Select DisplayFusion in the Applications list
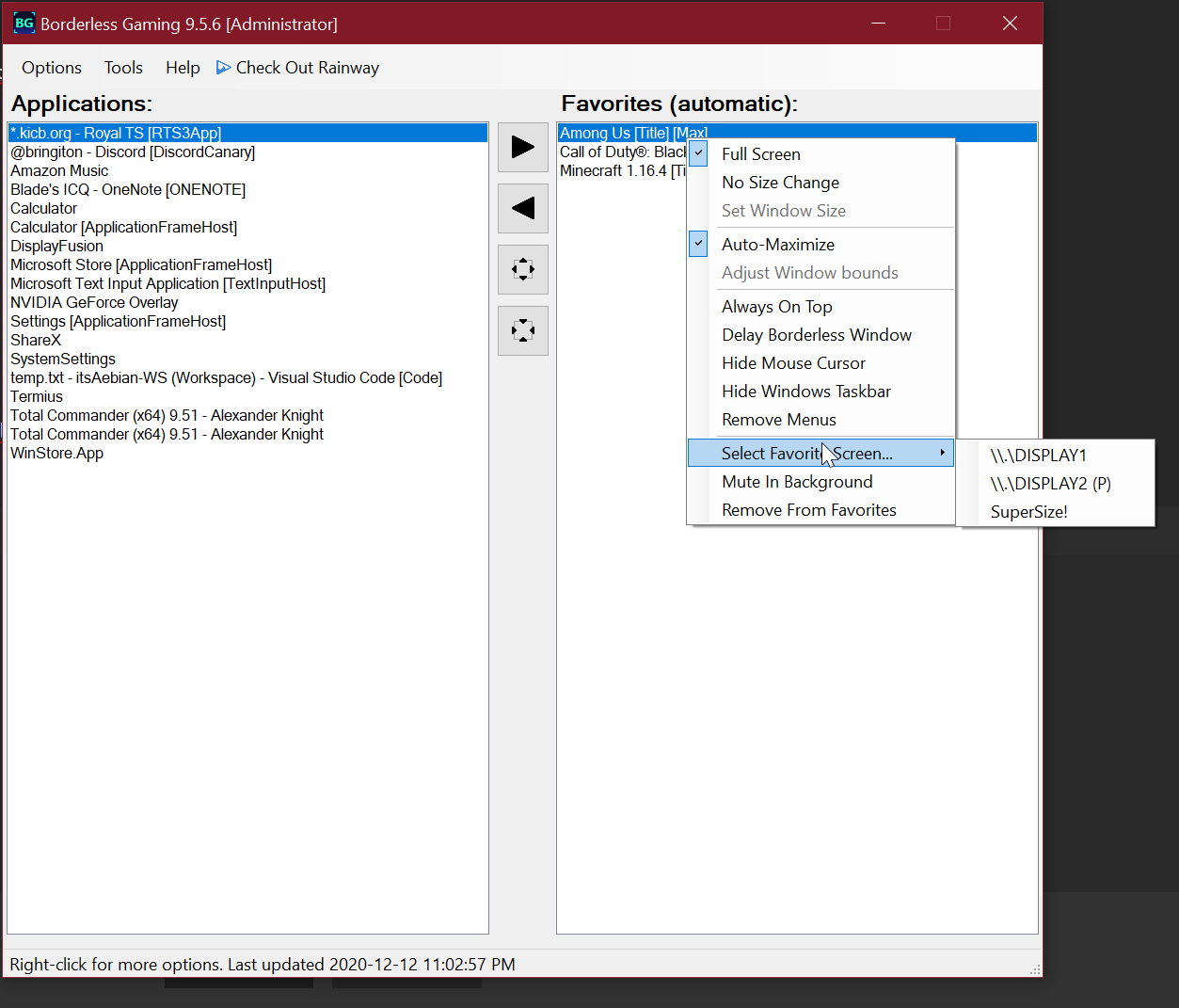This screenshot has height=1008, width=1179. point(56,247)
